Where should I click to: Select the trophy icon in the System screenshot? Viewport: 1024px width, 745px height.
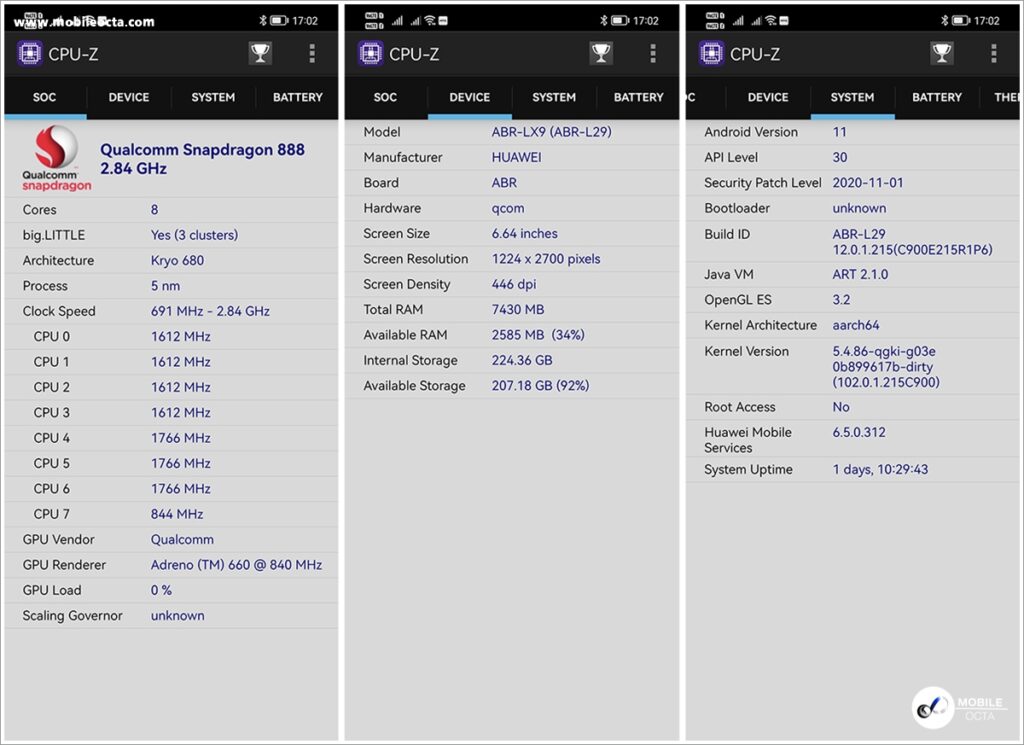pos(942,54)
